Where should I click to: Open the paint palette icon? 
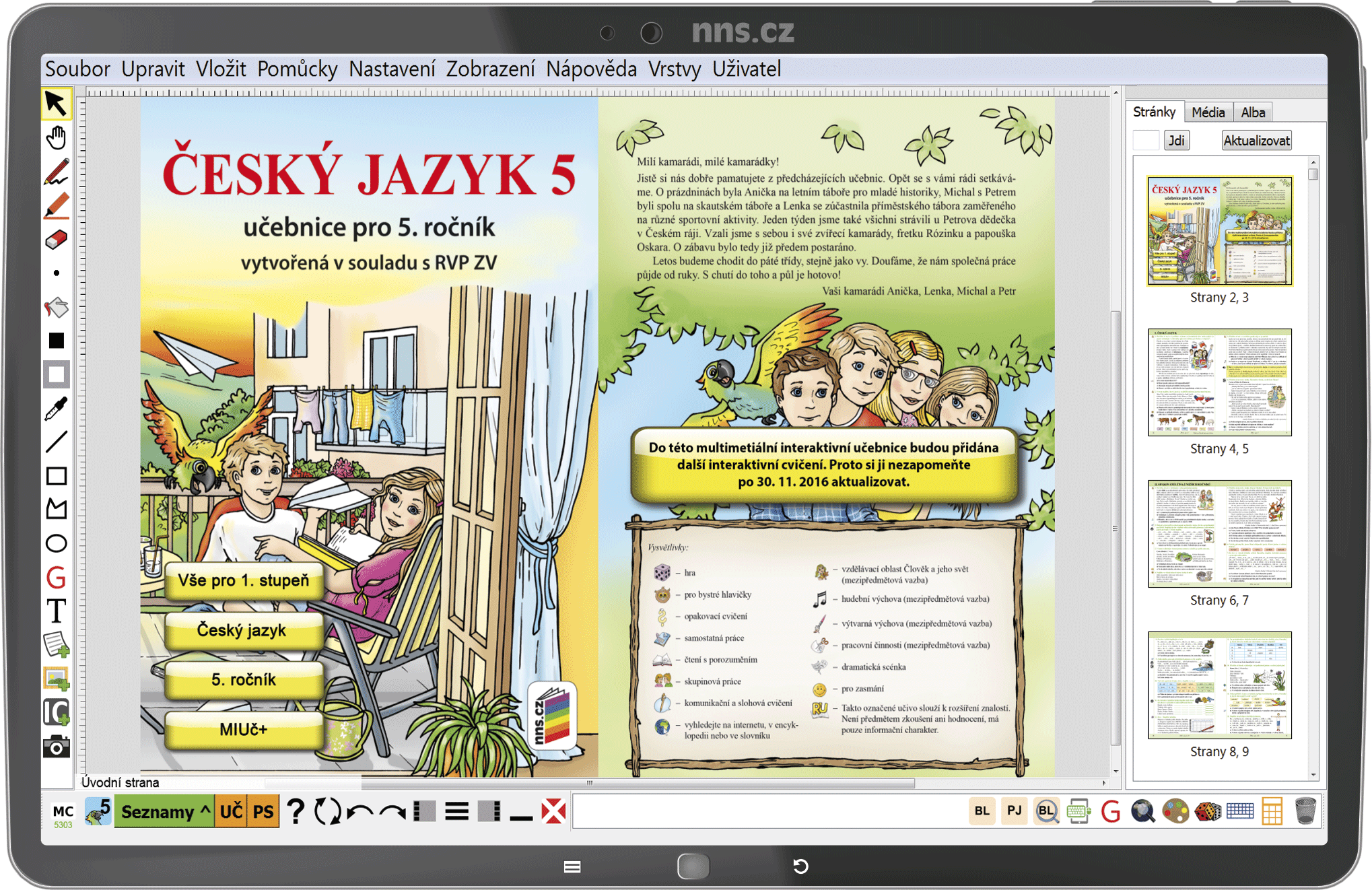click(1175, 811)
